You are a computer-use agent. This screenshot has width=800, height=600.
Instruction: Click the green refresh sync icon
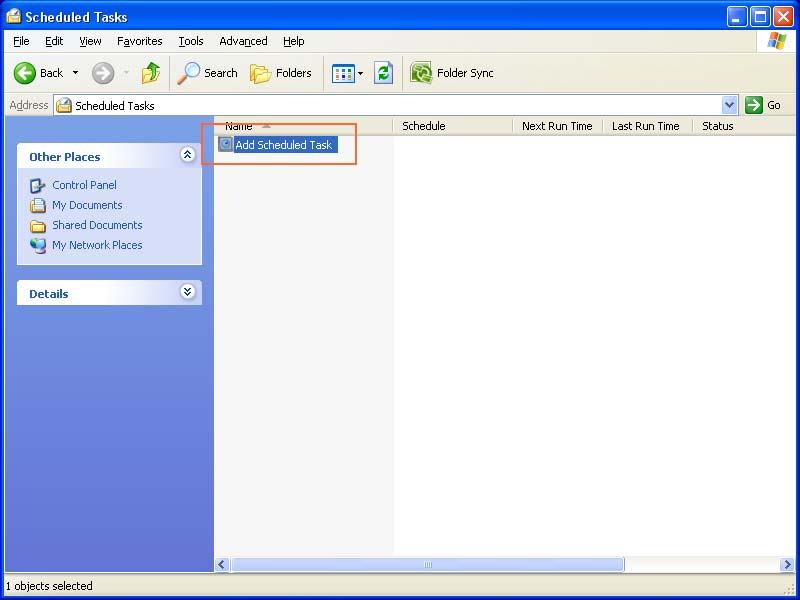(384, 73)
